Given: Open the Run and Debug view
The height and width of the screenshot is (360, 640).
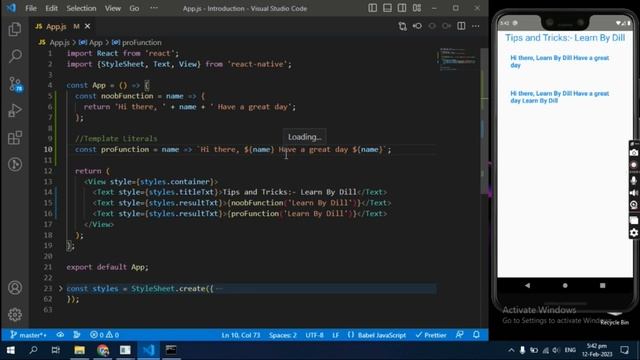Looking at the screenshot, I should pyautogui.click(x=15, y=111).
